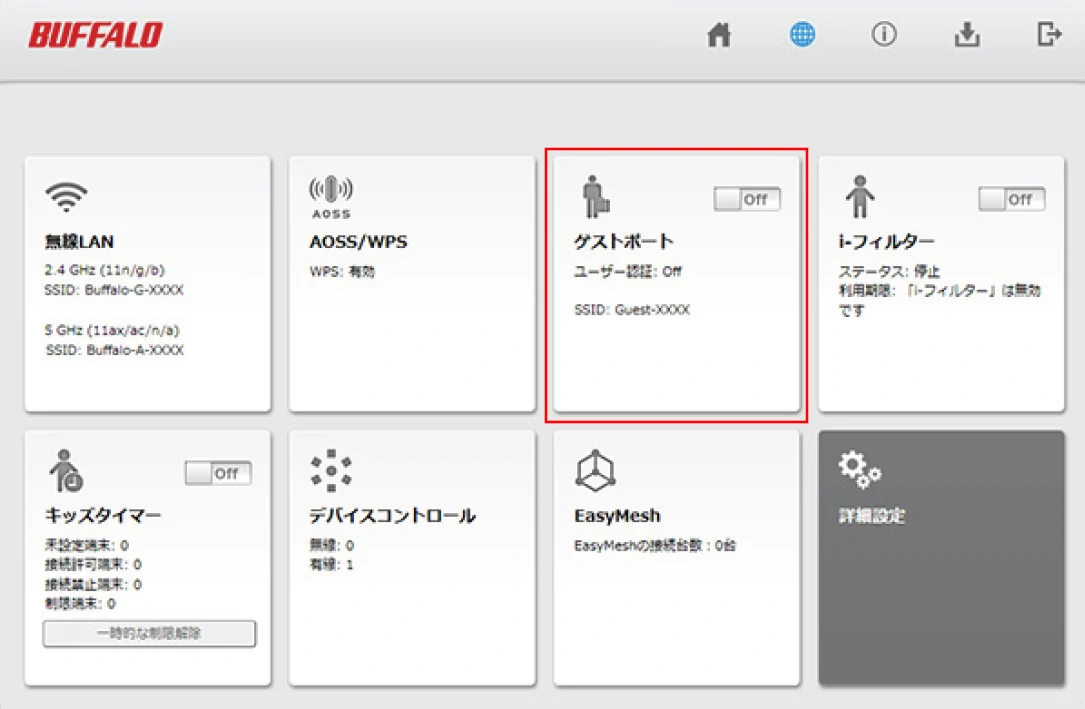Open AOSS/WPS tile heading
The width and height of the screenshot is (1085, 709).
(358, 241)
